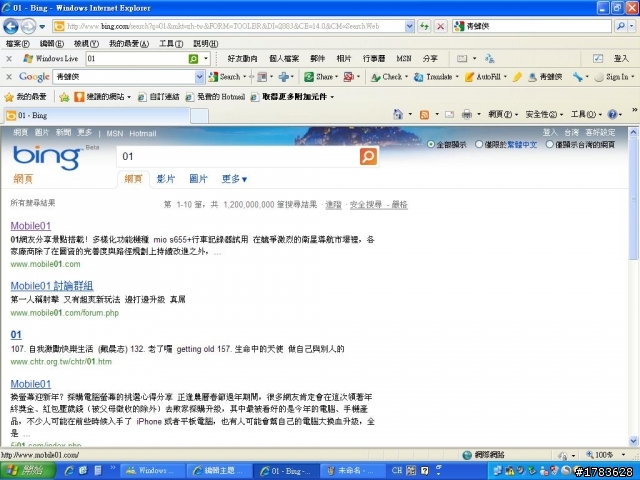Screen dimensions: 640x480
Task: Click the Home icon in command bar
Action: (398, 115)
